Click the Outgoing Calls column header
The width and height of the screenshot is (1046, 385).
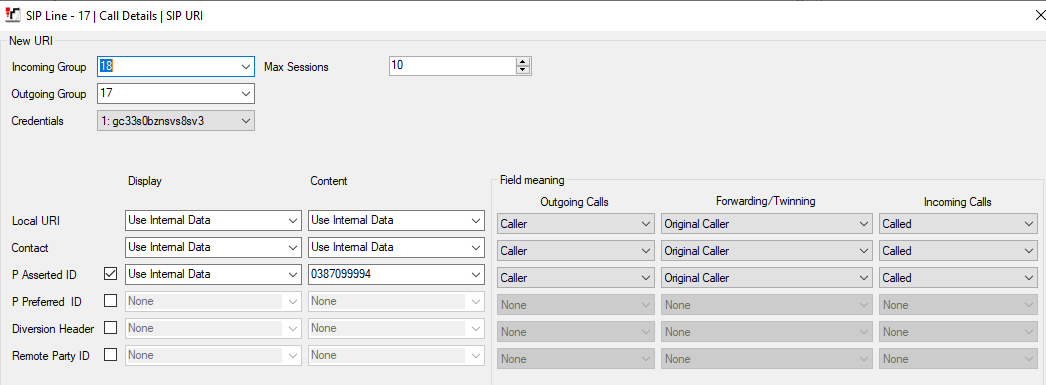575,202
